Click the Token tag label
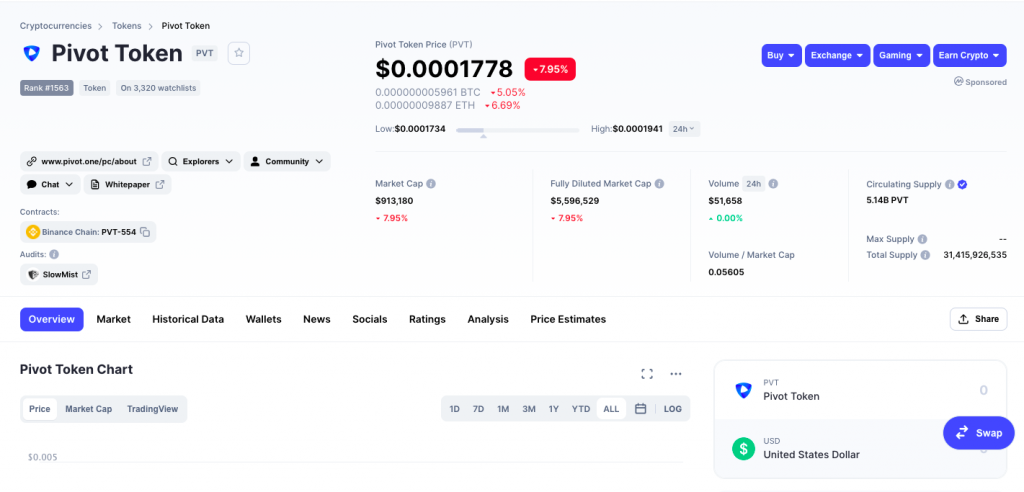The height and width of the screenshot is (492, 1024). click(95, 88)
